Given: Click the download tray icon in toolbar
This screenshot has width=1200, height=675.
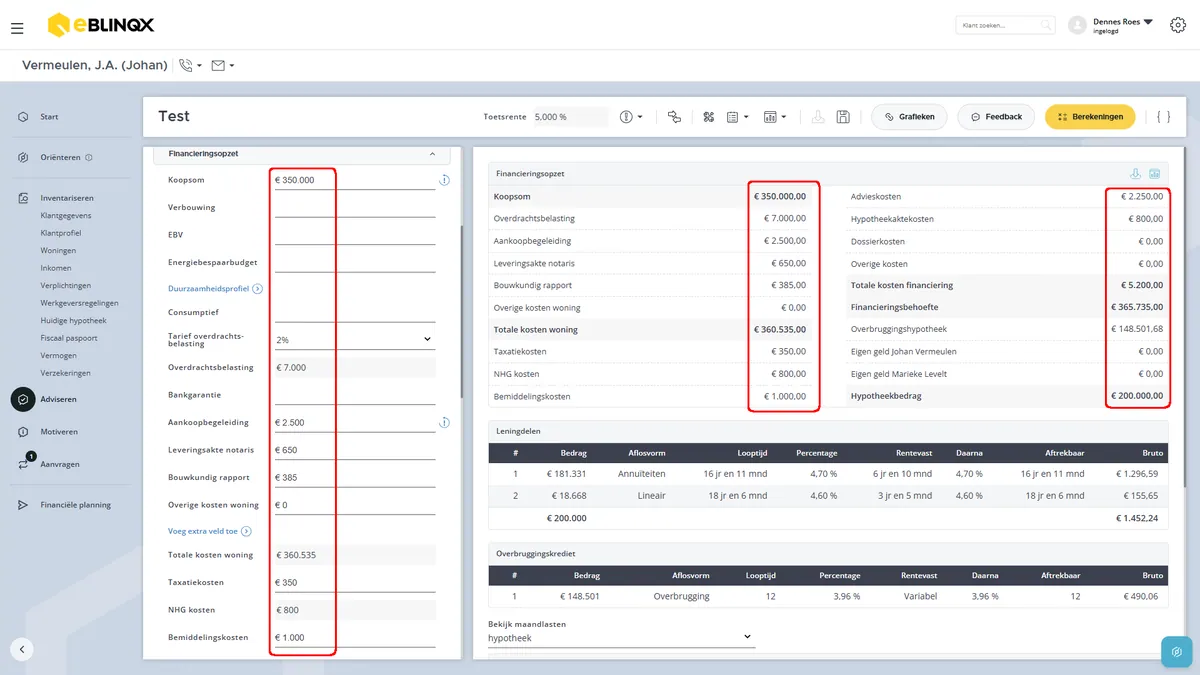Looking at the screenshot, I should [818, 117].
